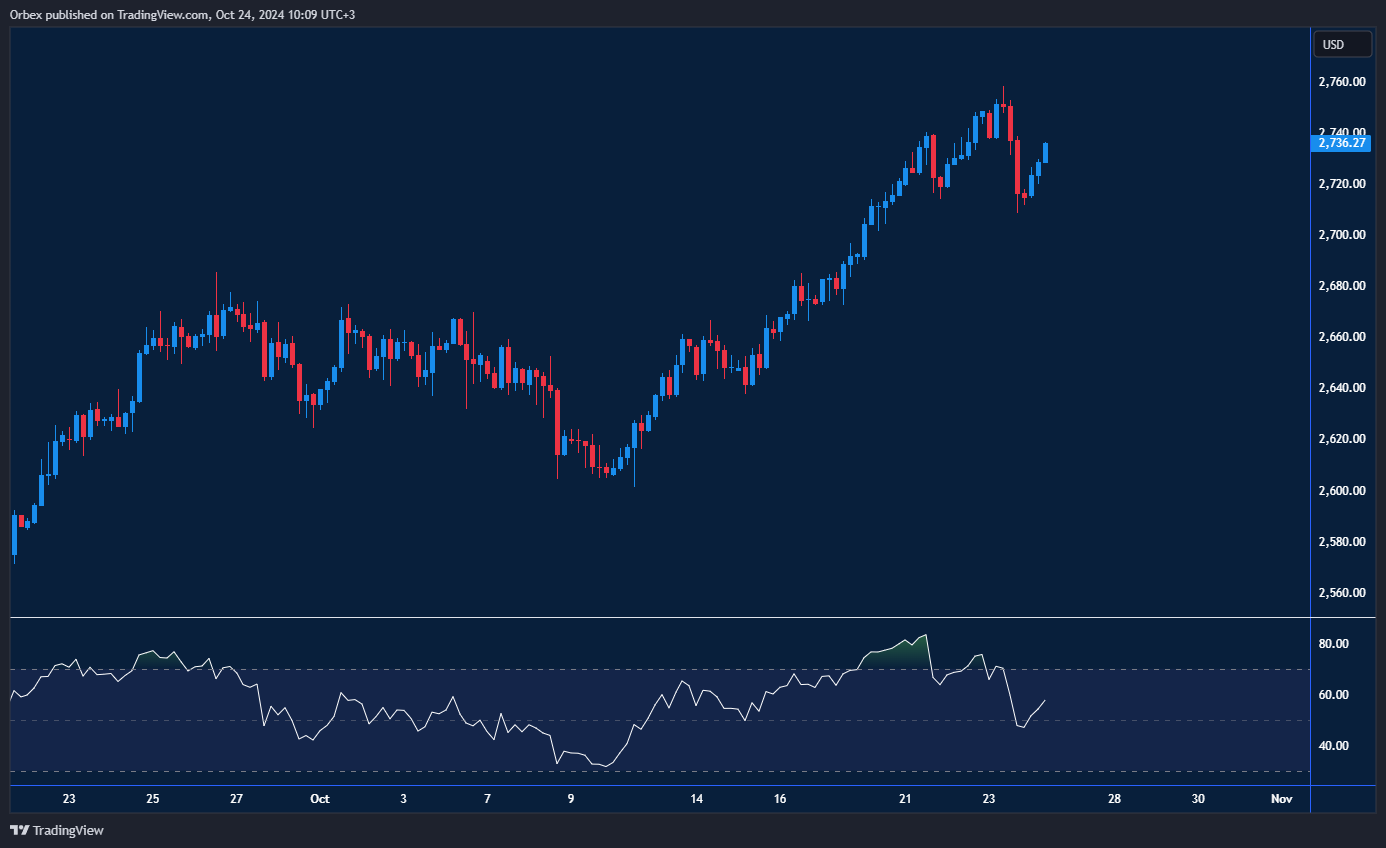Click the 2,600.00 level on price scale

coord(1341,491)
